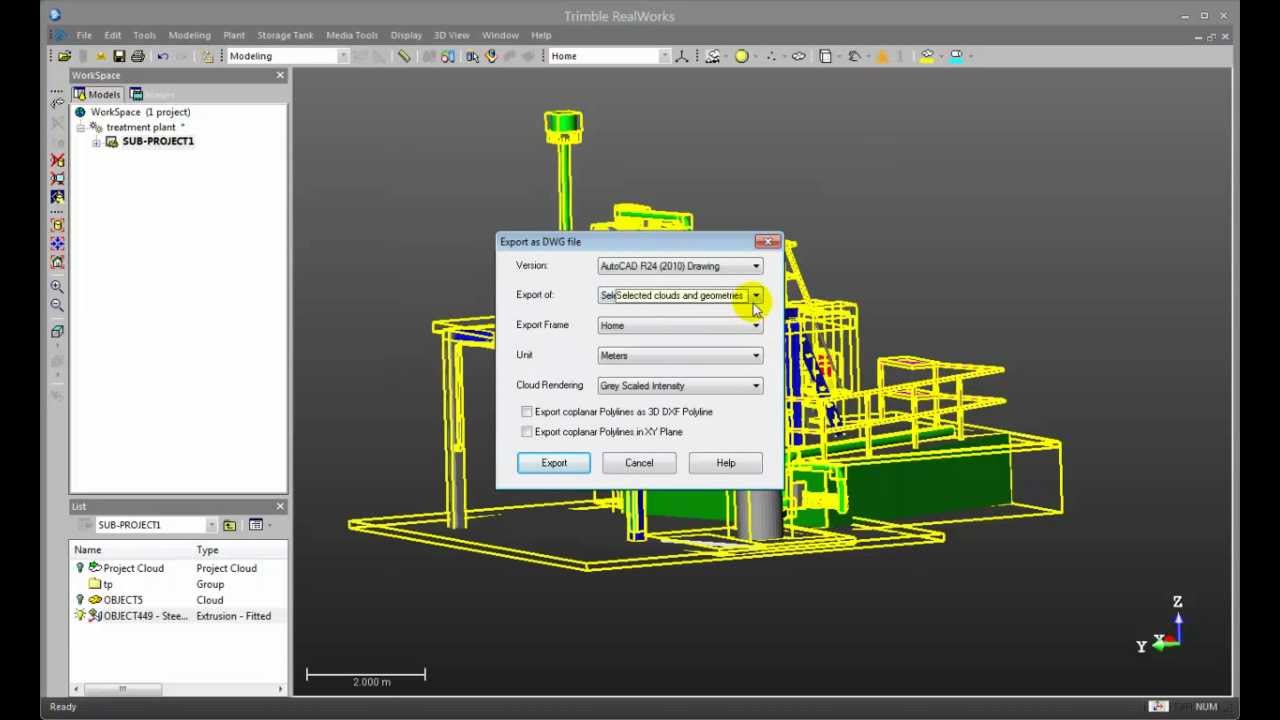1280x720 pixels.
Task: Open the Media Tools menu
Action: coord(352,35)
